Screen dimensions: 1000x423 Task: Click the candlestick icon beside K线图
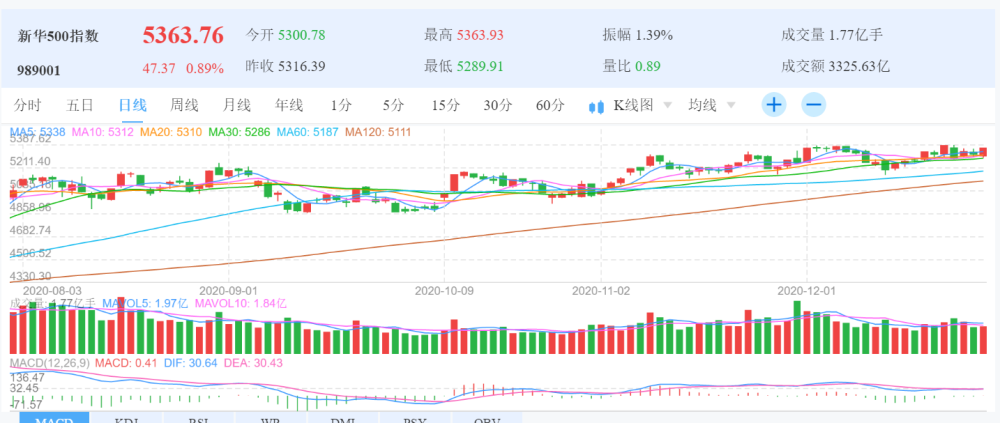(x=598, y=106)
